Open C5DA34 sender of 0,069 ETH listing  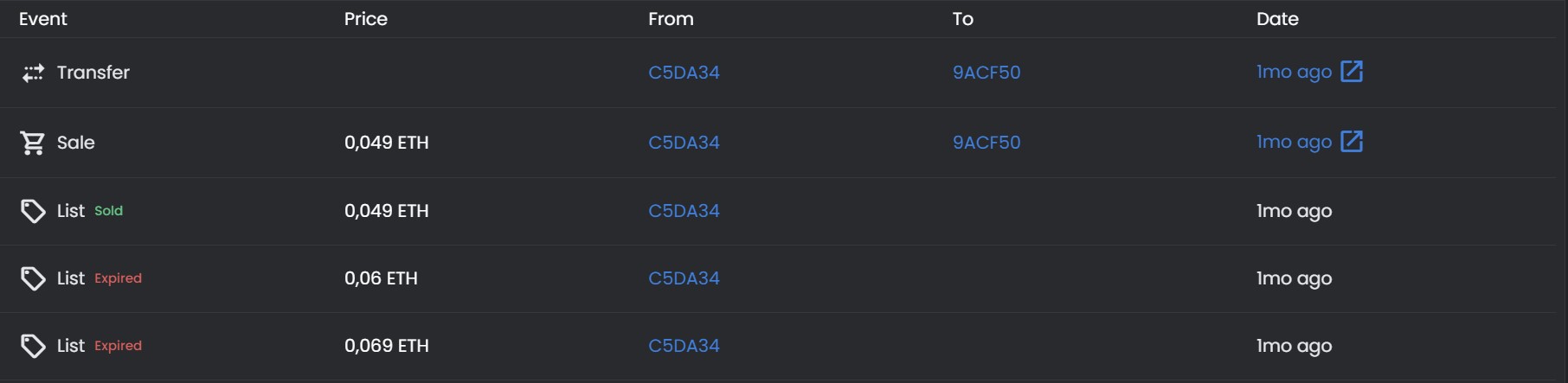684,346
